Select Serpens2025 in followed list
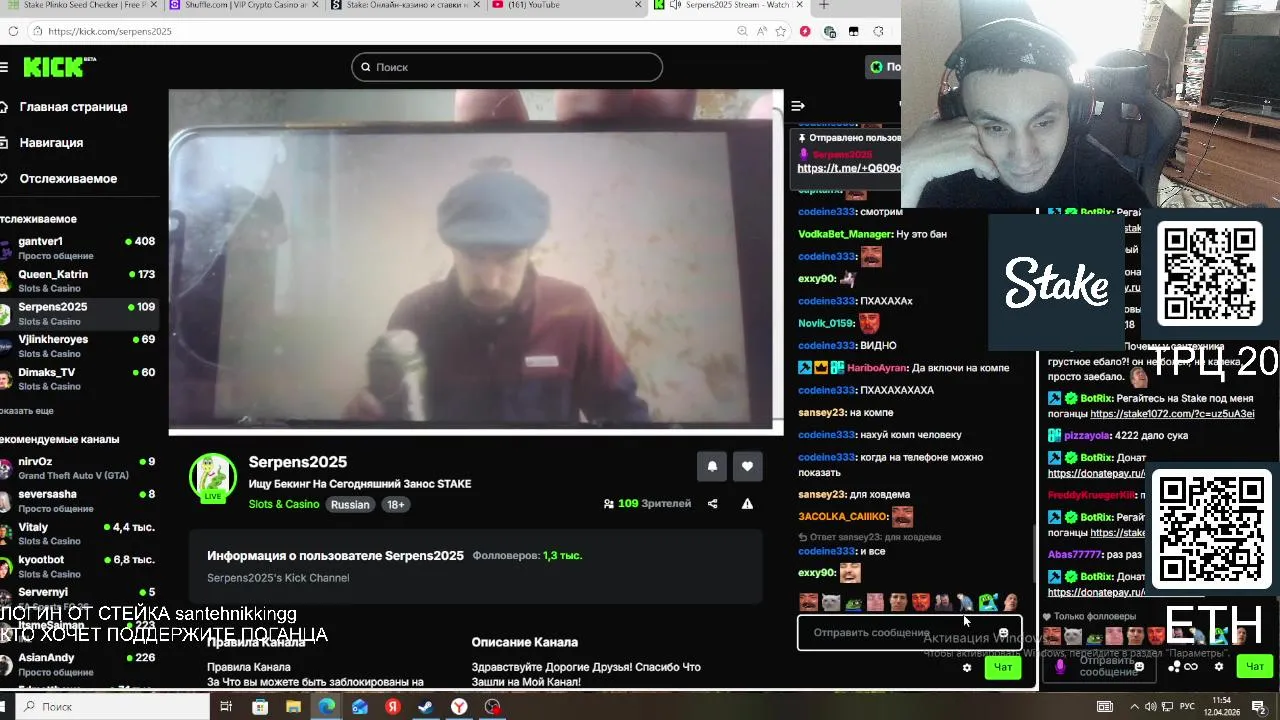This screenshot has width=1280, height=720. 79,314
